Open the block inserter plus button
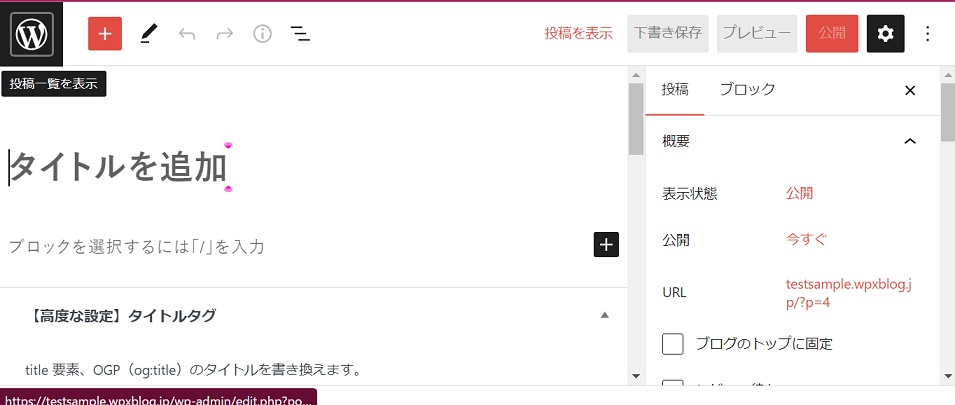Viewport: 955px width, 405px height. coord(105,34)
